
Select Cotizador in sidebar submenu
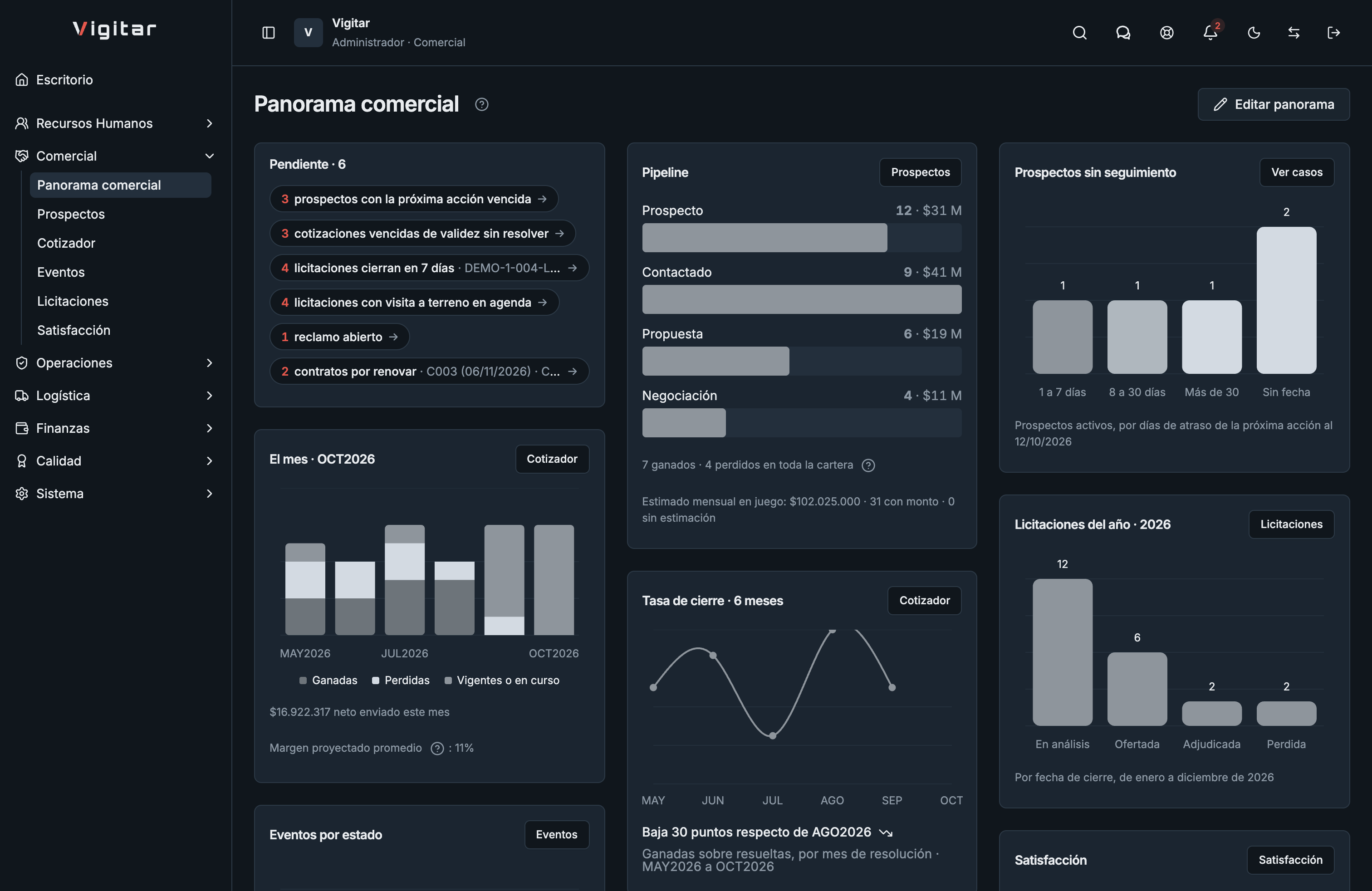click(x=121, y=243)
